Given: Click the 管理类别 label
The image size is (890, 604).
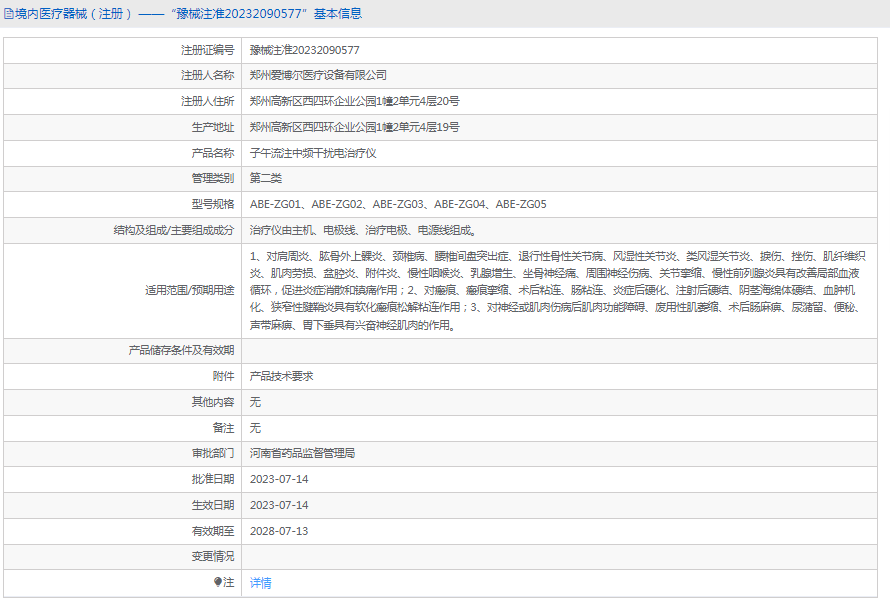Looking at the screenshot, I should tap(213, 178).
